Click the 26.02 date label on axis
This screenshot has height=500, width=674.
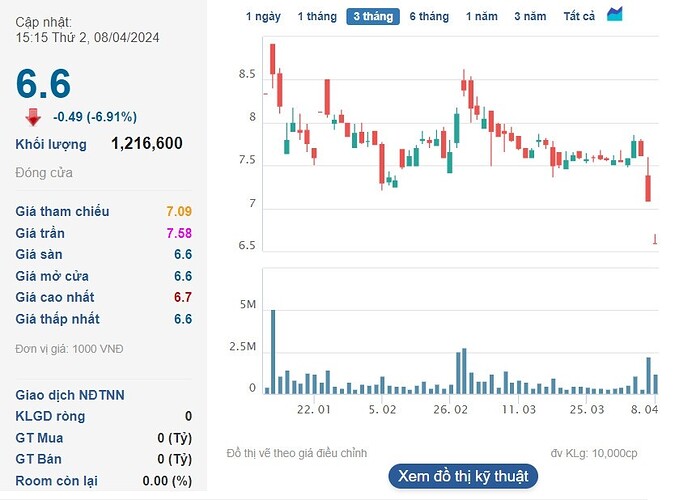point(450,409)
